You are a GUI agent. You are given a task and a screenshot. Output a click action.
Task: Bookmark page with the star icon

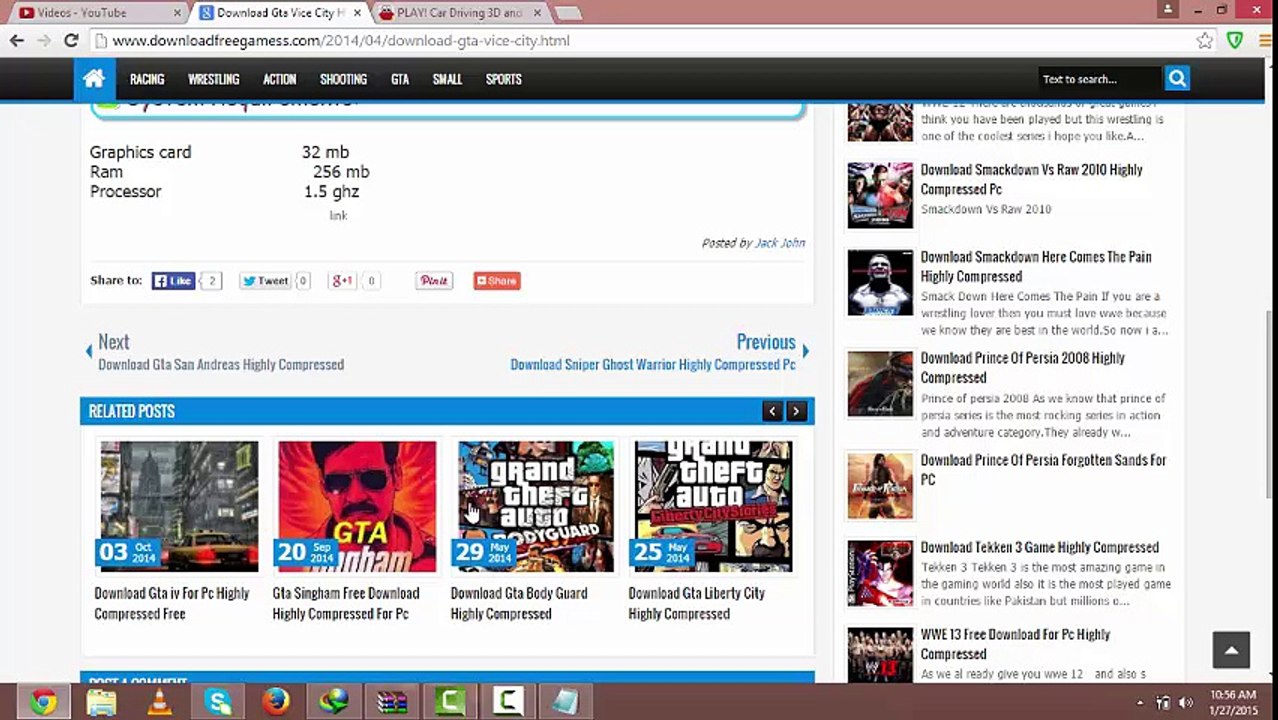tap(1205, 41)
